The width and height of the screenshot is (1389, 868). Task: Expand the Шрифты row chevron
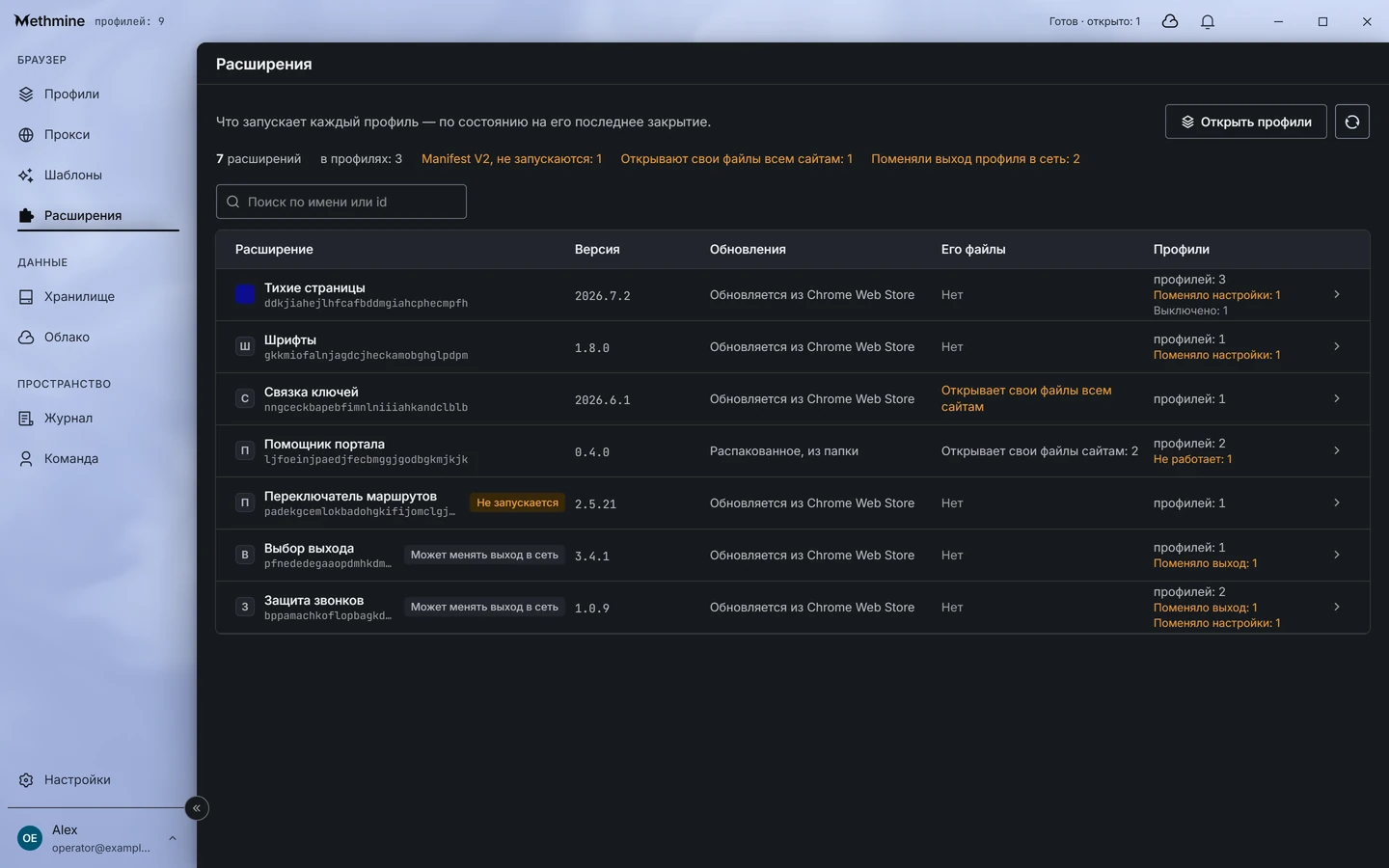tap(1337, 347)
